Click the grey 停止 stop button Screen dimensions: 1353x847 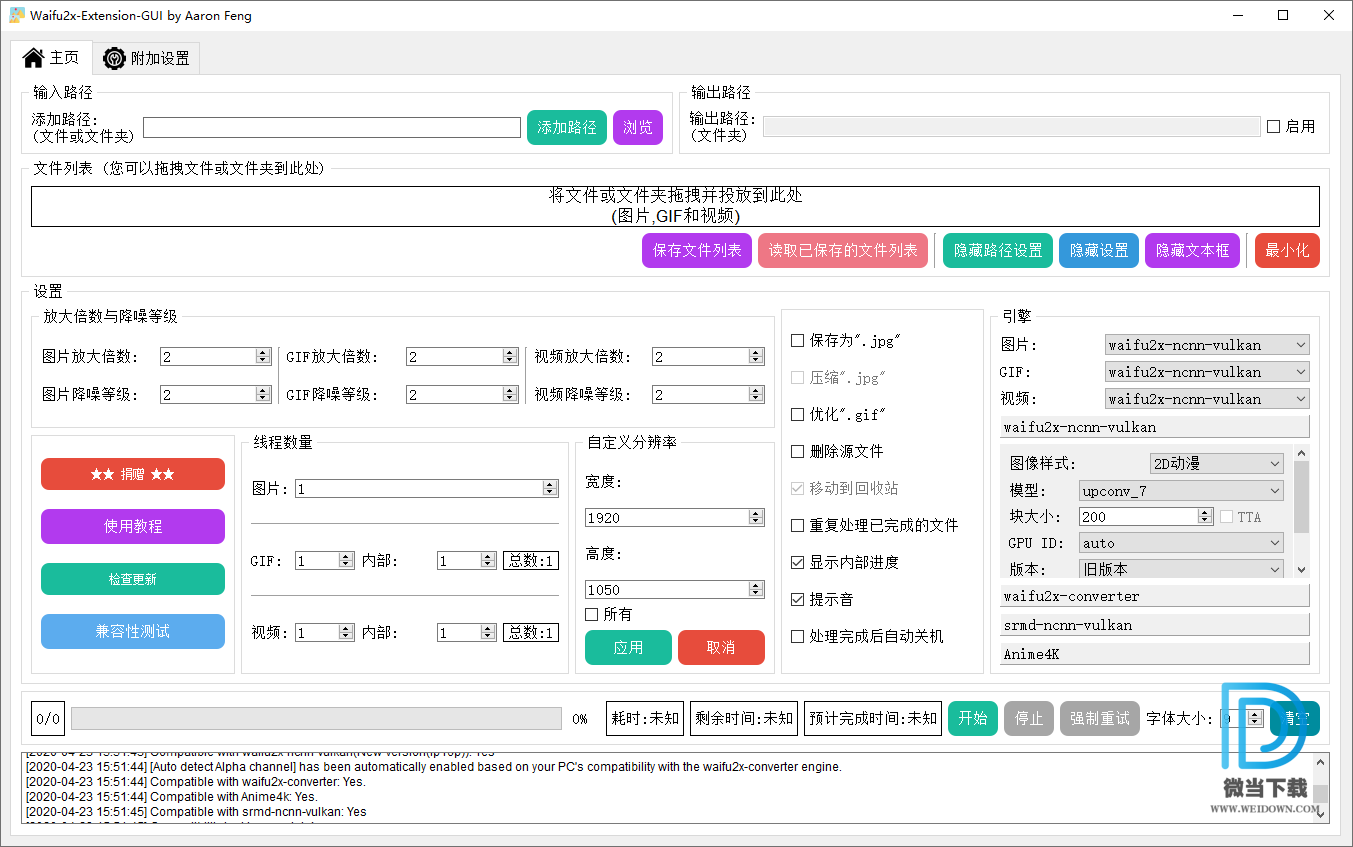[x=1029, y=718]
